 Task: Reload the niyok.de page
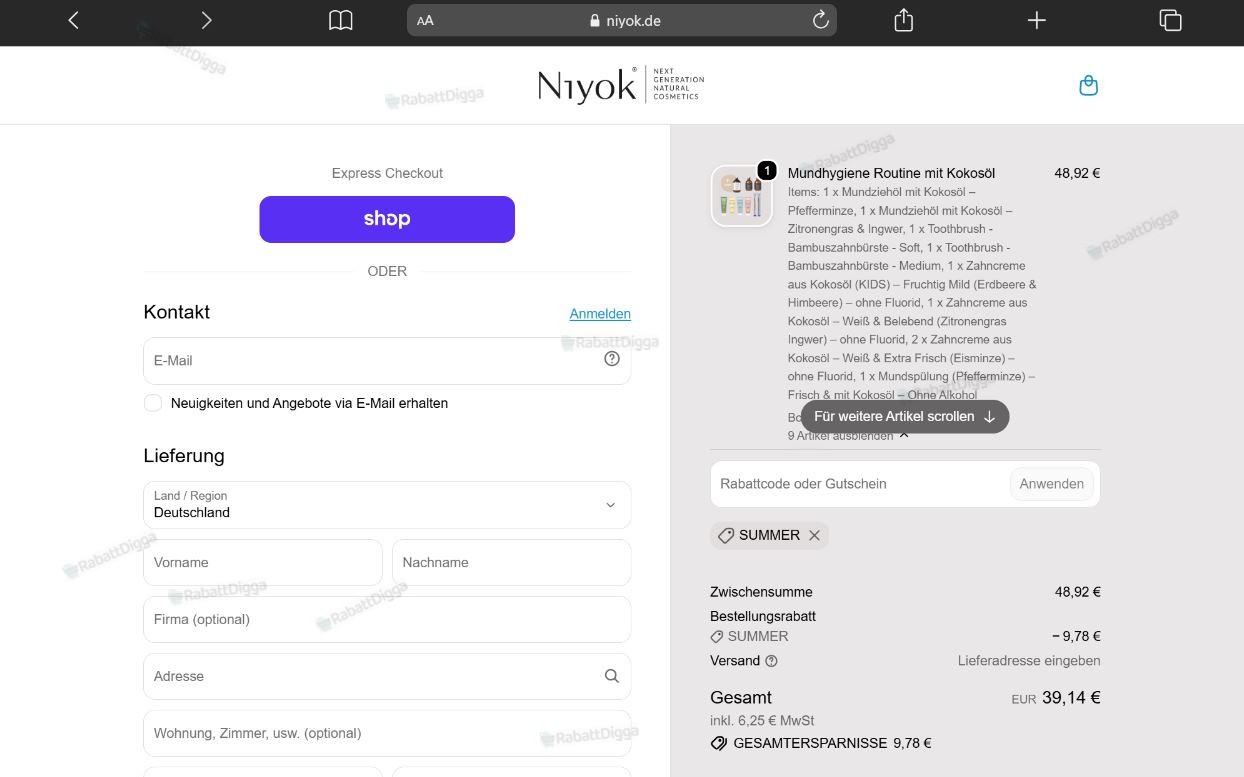coord(821,20)
